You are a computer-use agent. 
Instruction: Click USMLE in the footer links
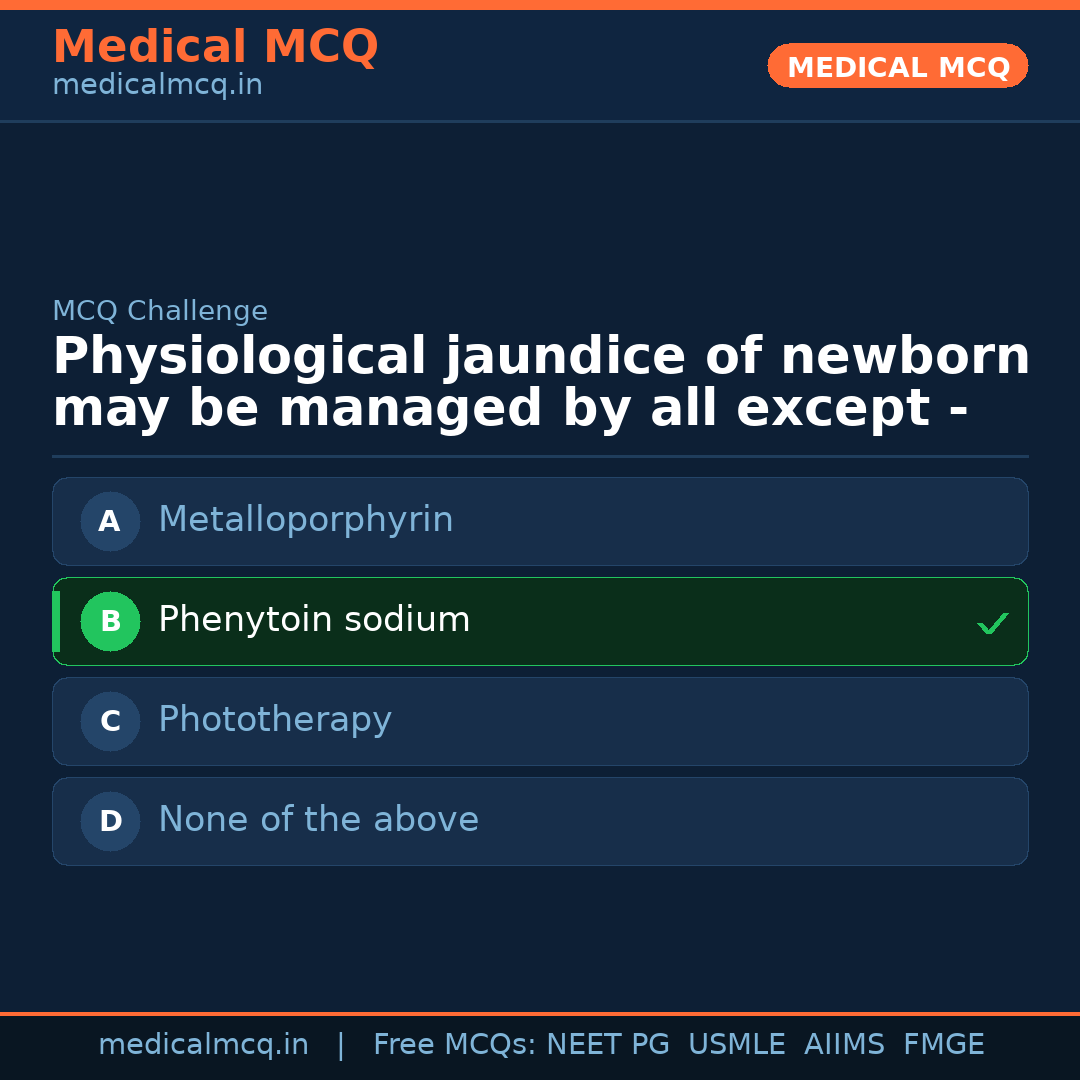point(737,1044)
